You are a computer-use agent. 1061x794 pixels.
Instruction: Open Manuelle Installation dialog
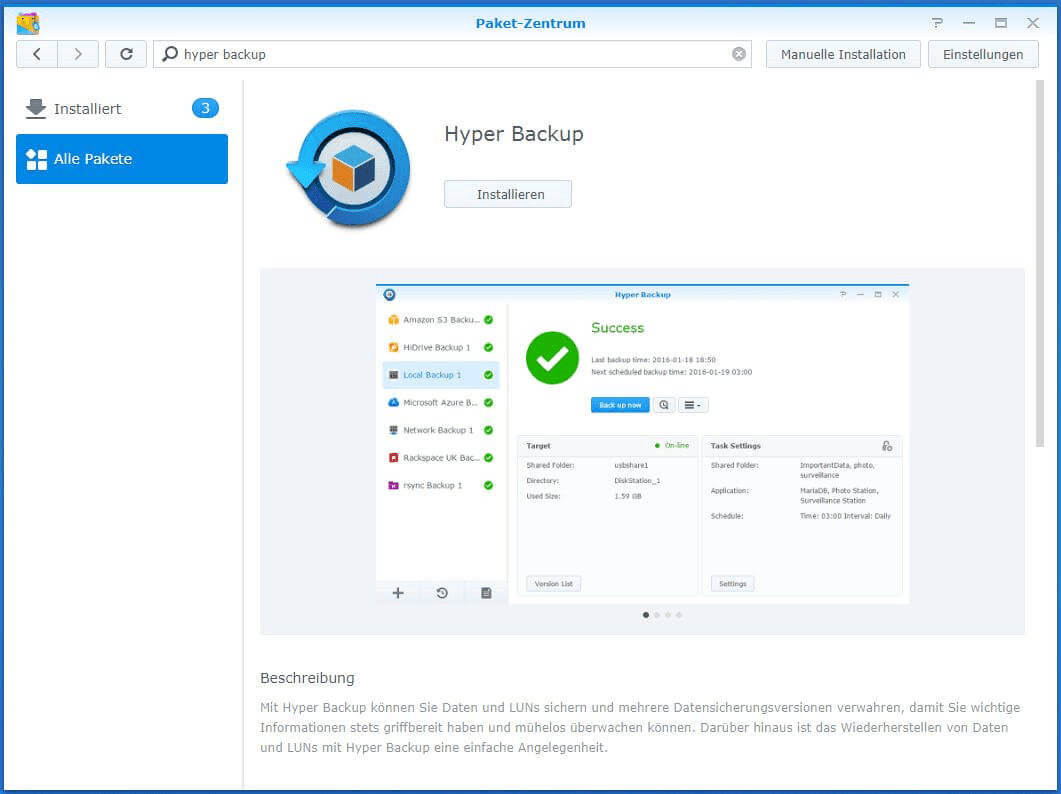coord(843,54)
